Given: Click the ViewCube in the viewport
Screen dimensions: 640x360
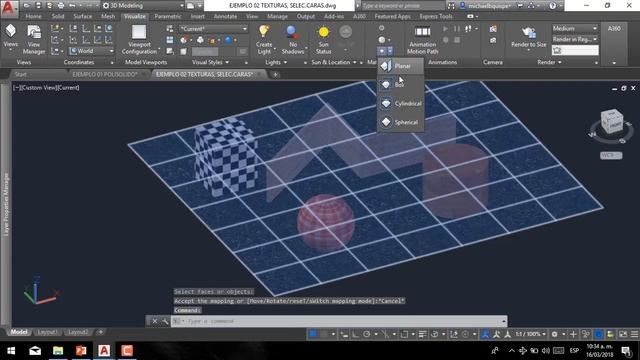Looking at the screenshot, I should tap(611, 122).
